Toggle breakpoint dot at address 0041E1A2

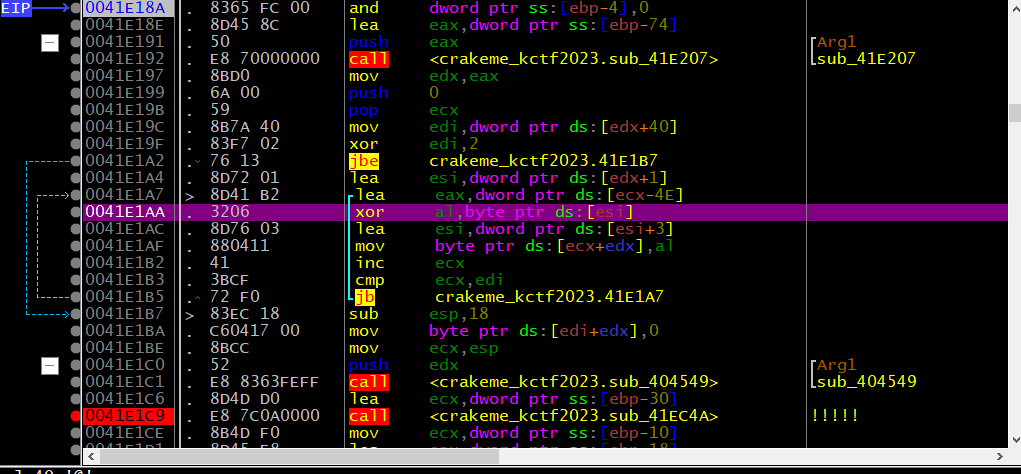(x=76, y=161)
